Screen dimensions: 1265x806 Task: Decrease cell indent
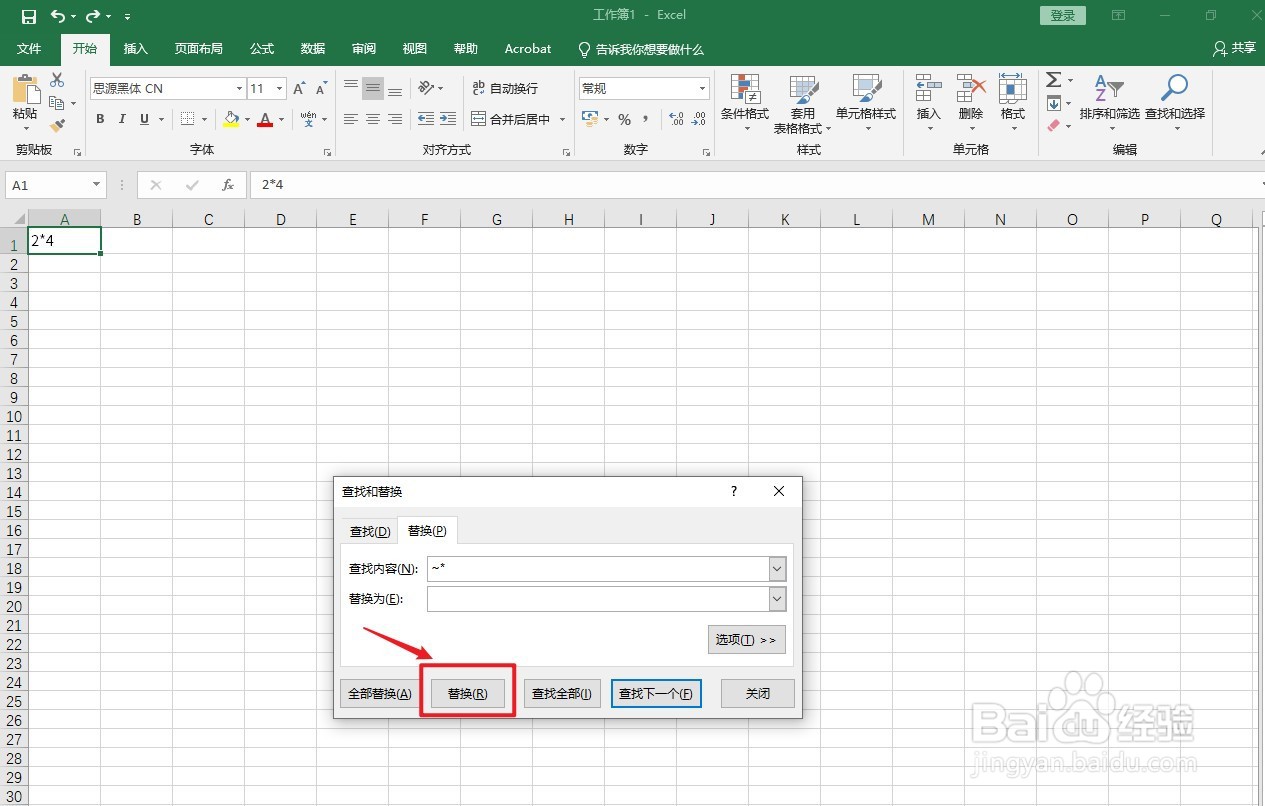[x=426, y=119]
